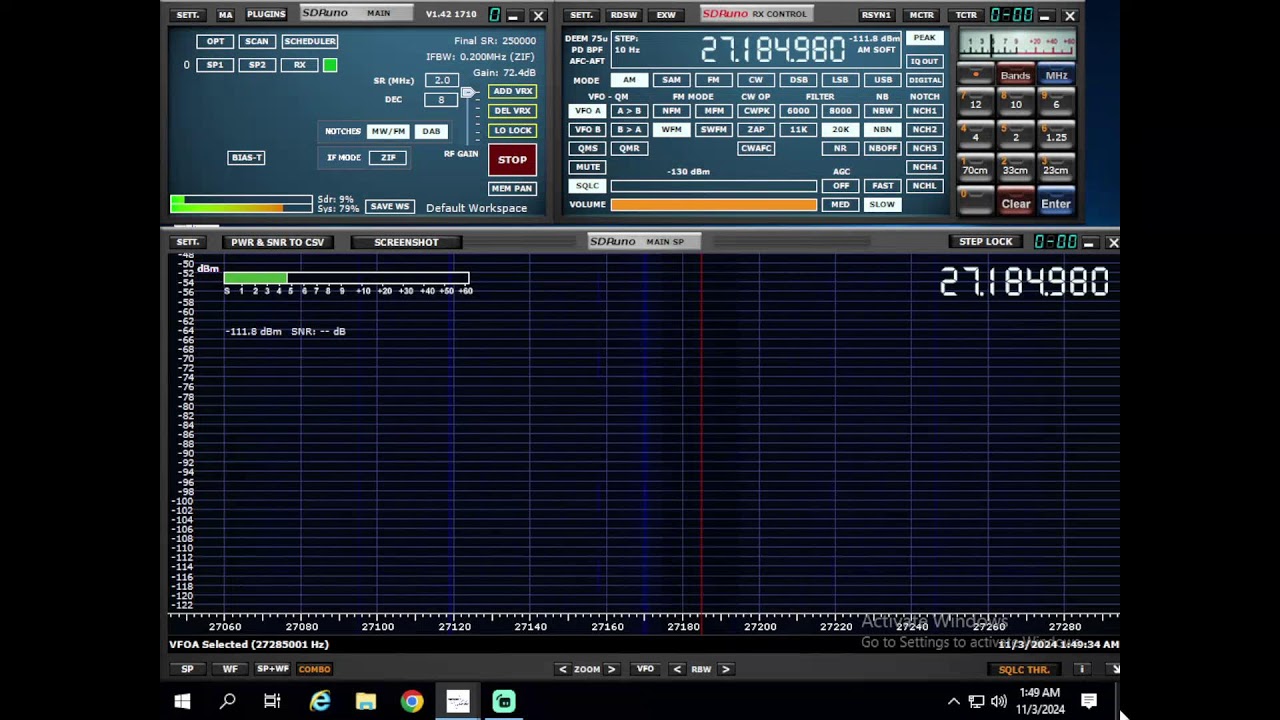Click the green RX status indicator square

330,65
